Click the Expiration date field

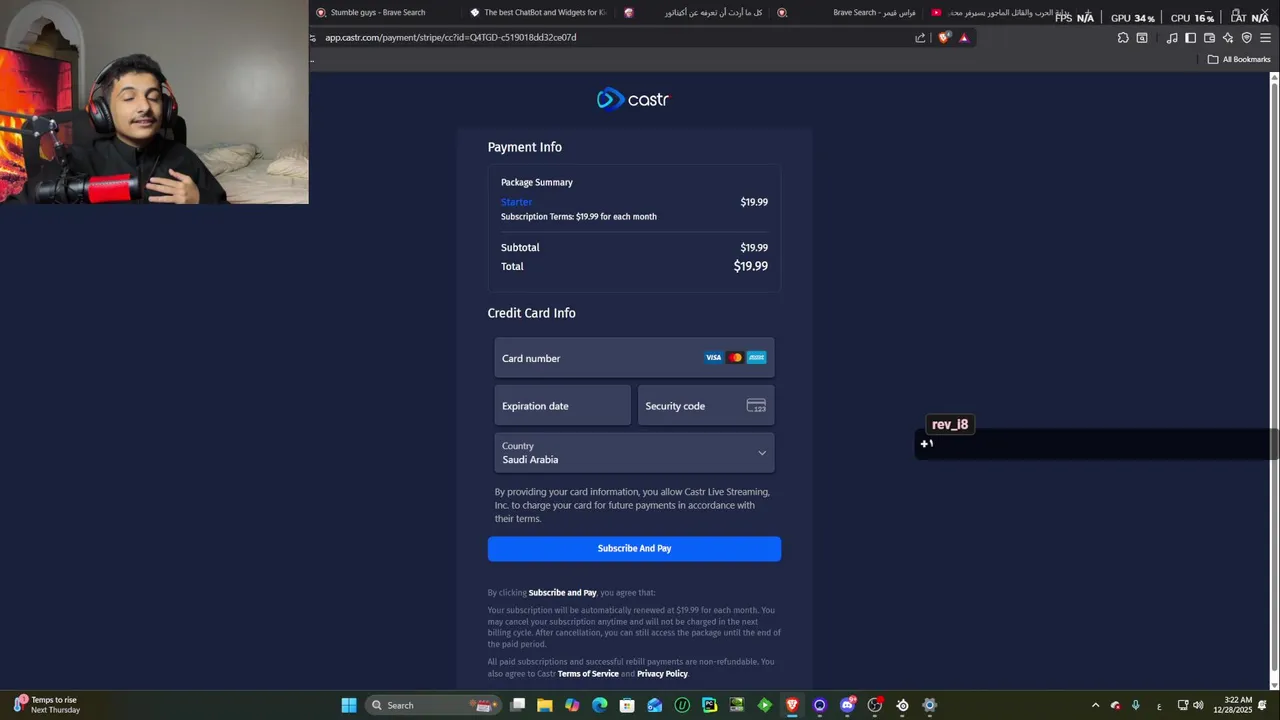tap(562, 406)
